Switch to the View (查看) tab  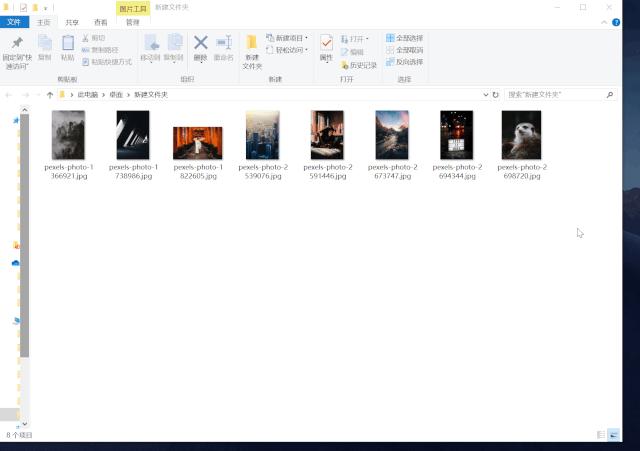pos(100,22)
